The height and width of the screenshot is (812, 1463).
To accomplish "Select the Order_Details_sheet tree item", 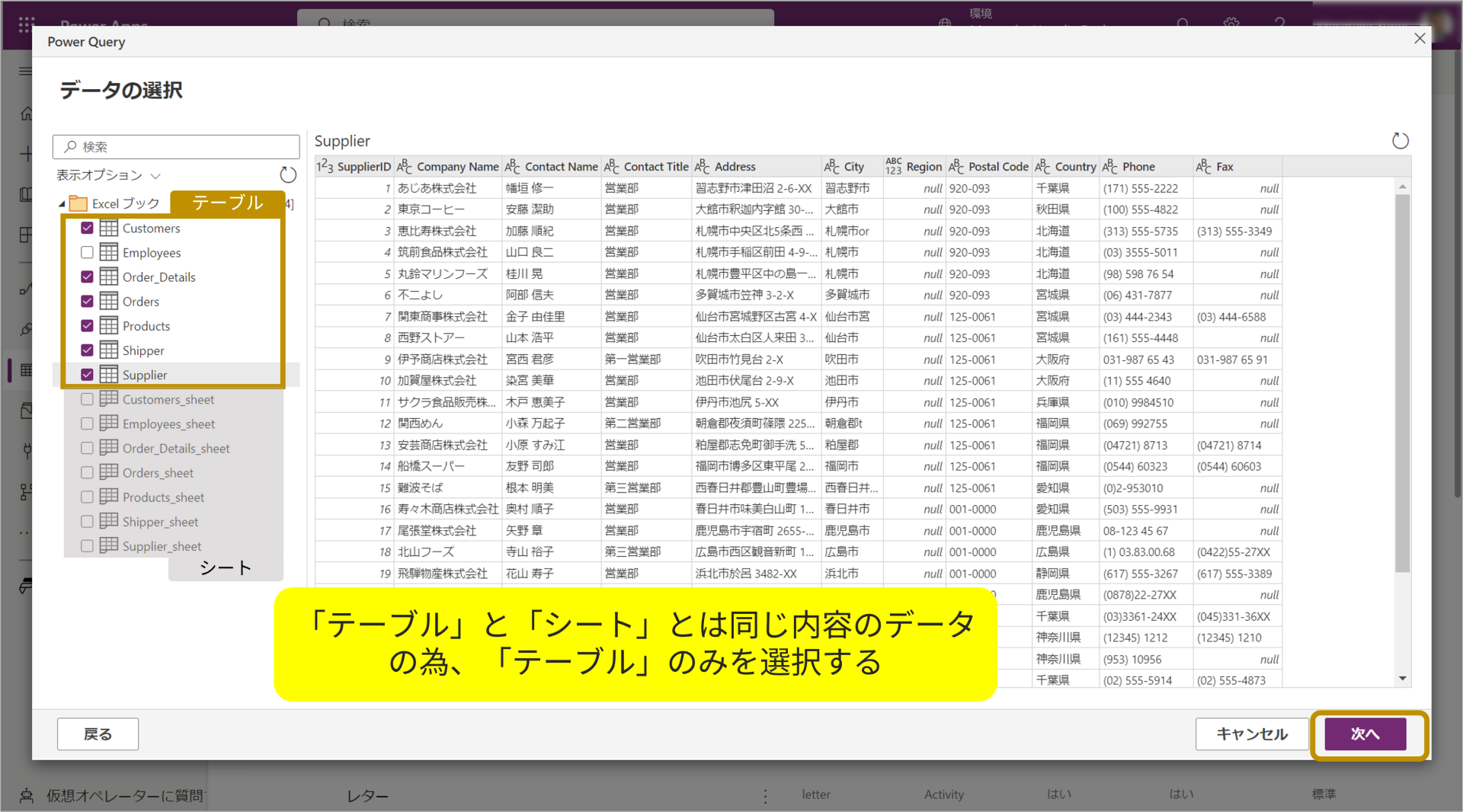I will click(176, 448).
